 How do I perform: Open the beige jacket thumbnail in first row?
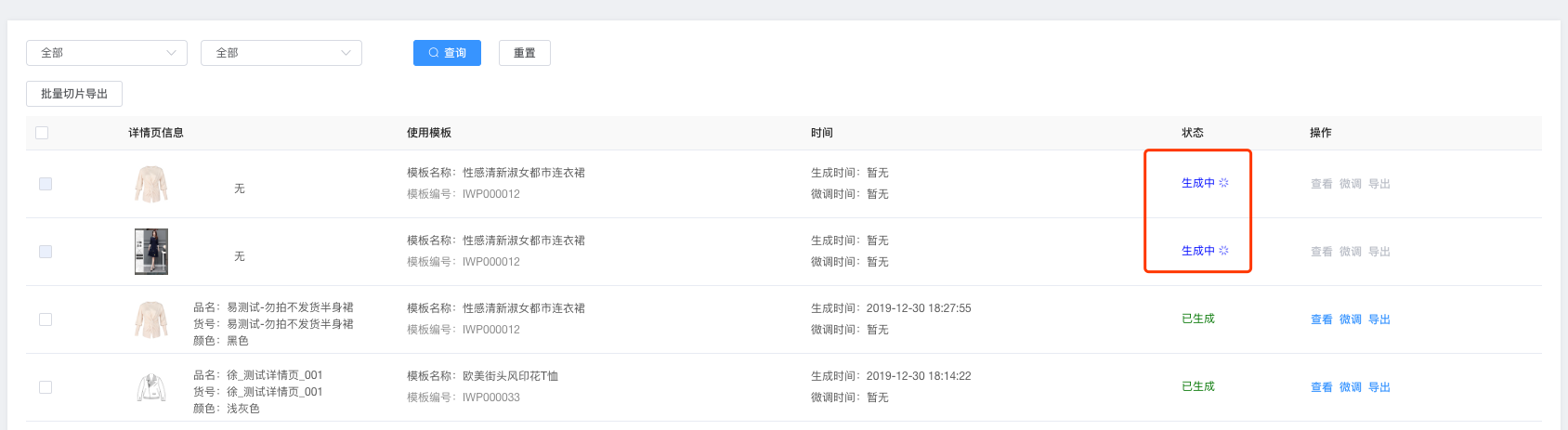151,184
